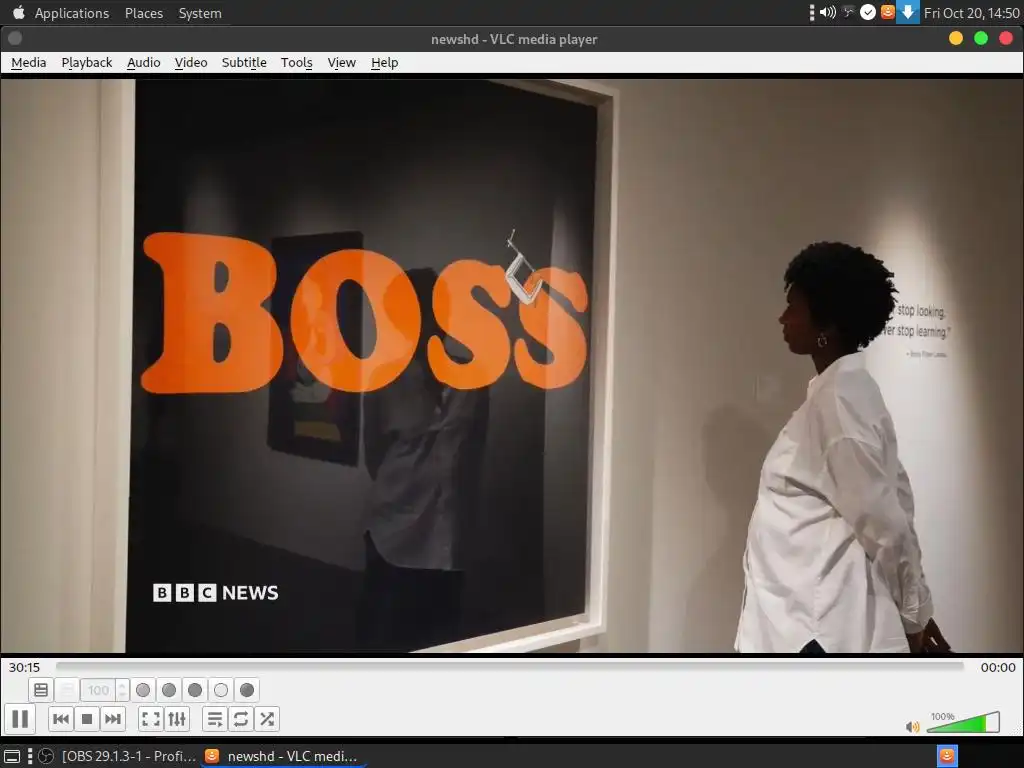Select newshd - VLC taskbar window button
The width and height of the screenshot is (1024, 768).
click(282, 756)
